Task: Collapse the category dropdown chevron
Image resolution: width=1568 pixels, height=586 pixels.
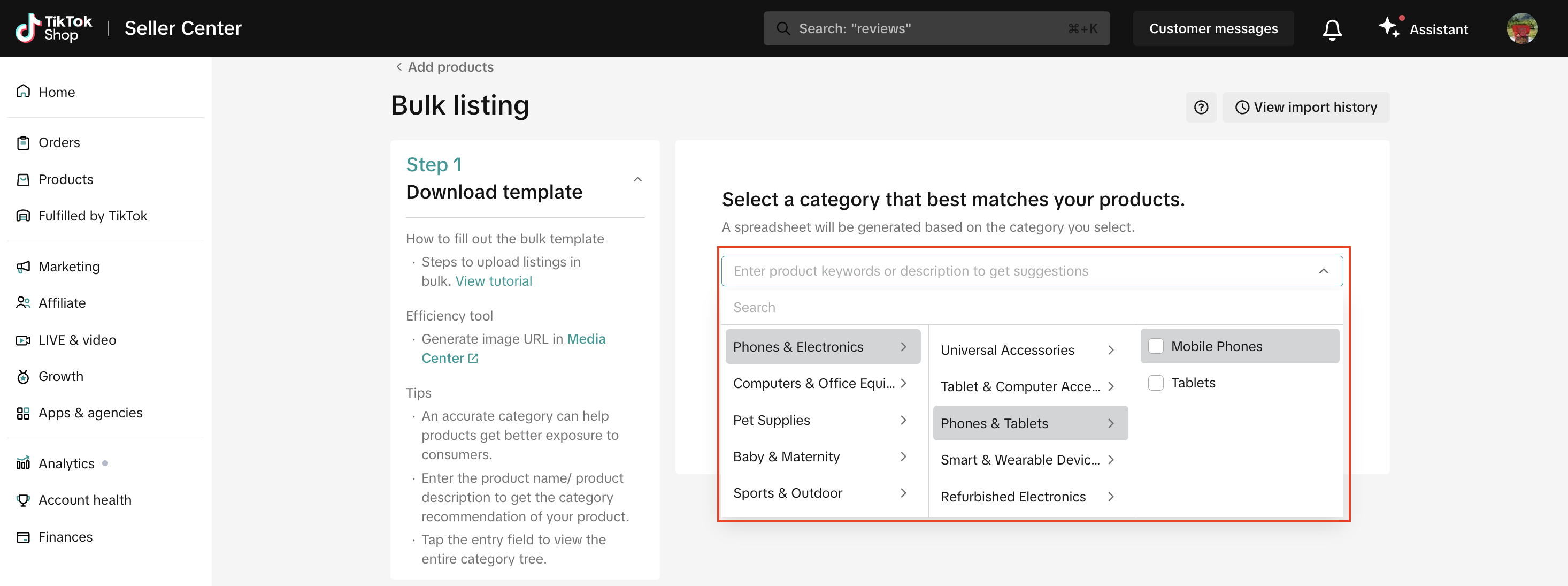Action: click(1323, 271)
